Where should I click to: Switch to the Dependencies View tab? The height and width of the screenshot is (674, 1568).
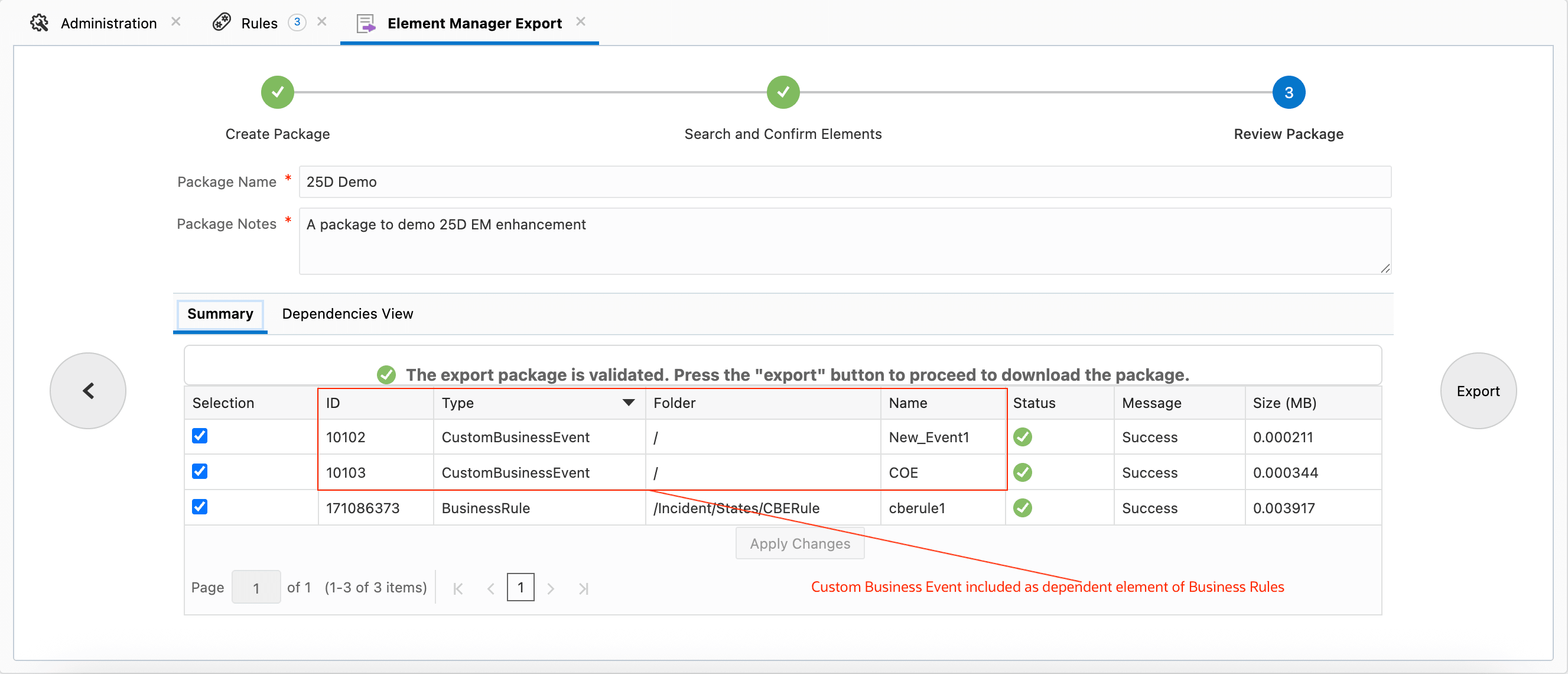coord(347,314)
